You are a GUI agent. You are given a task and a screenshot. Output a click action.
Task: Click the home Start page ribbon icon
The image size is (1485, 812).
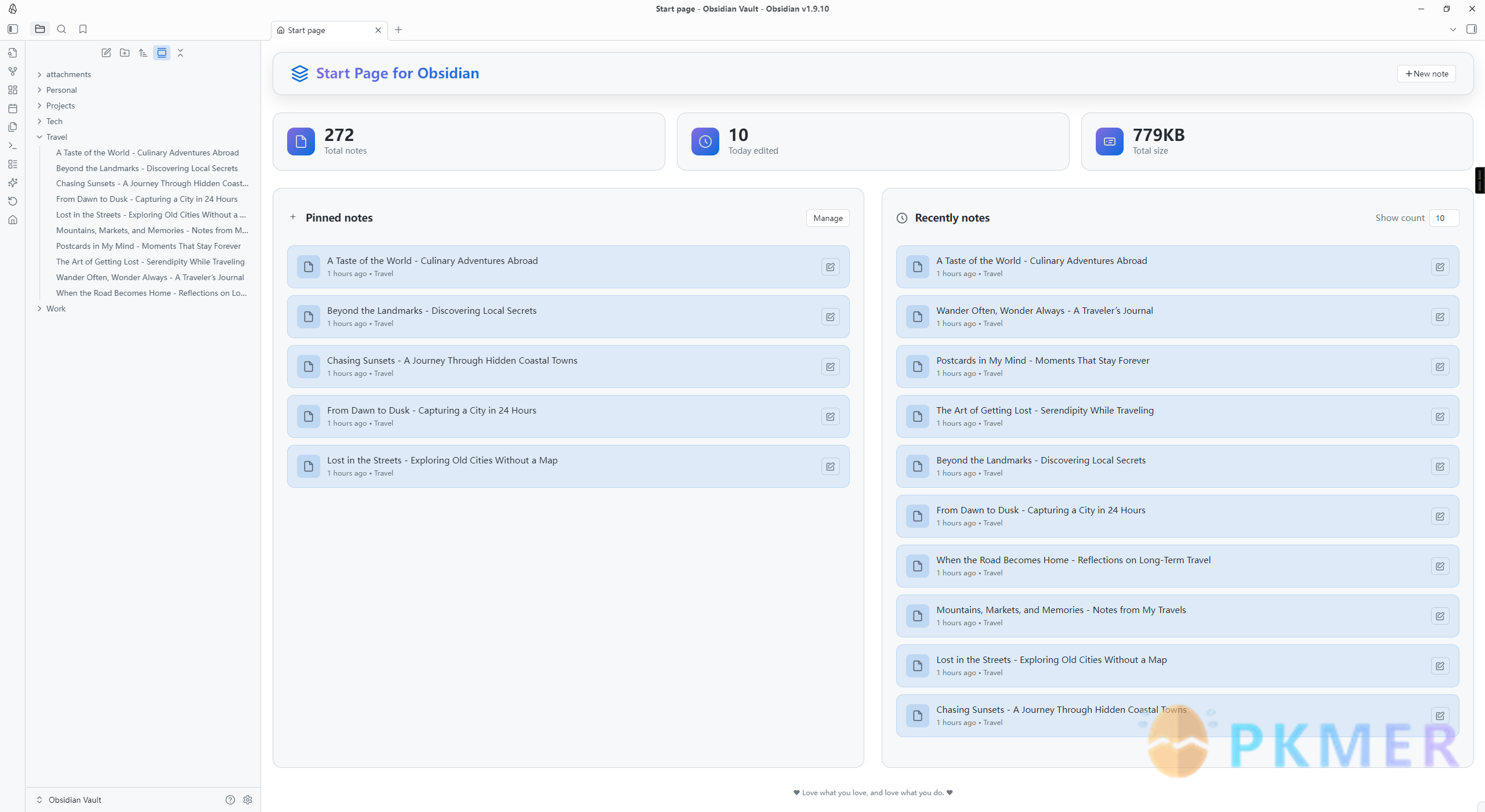point(13,220)
